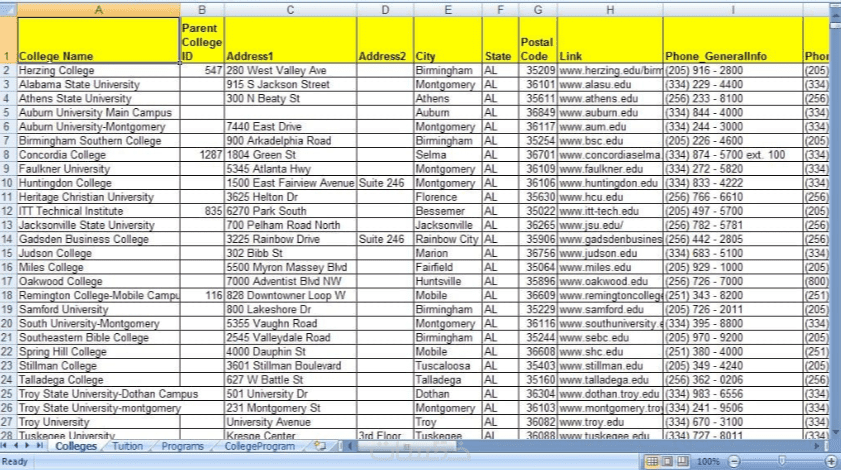
Task: Select row 5 header
Action: coord(8,113)
